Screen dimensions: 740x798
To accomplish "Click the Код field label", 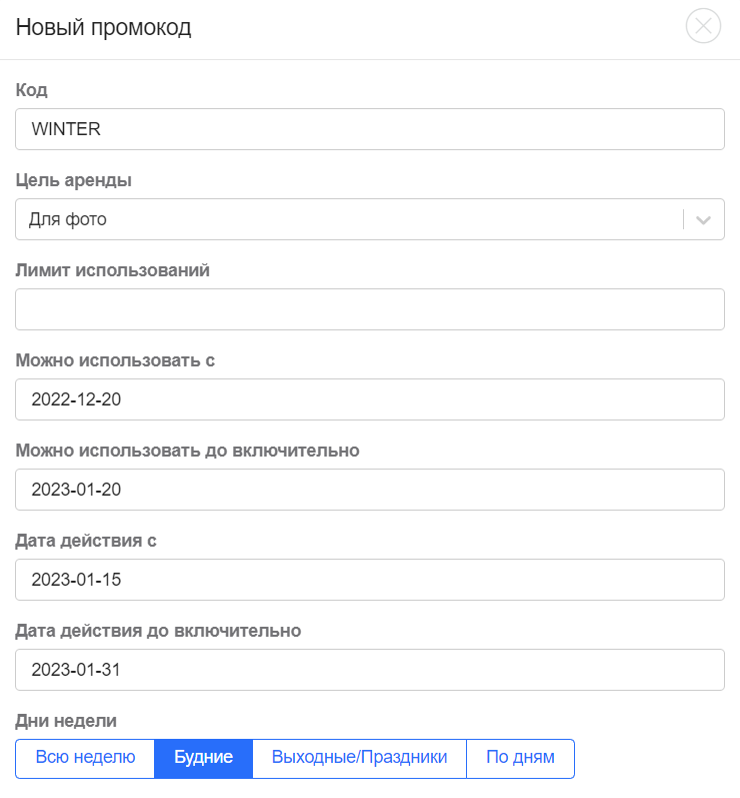I will 32,90.
